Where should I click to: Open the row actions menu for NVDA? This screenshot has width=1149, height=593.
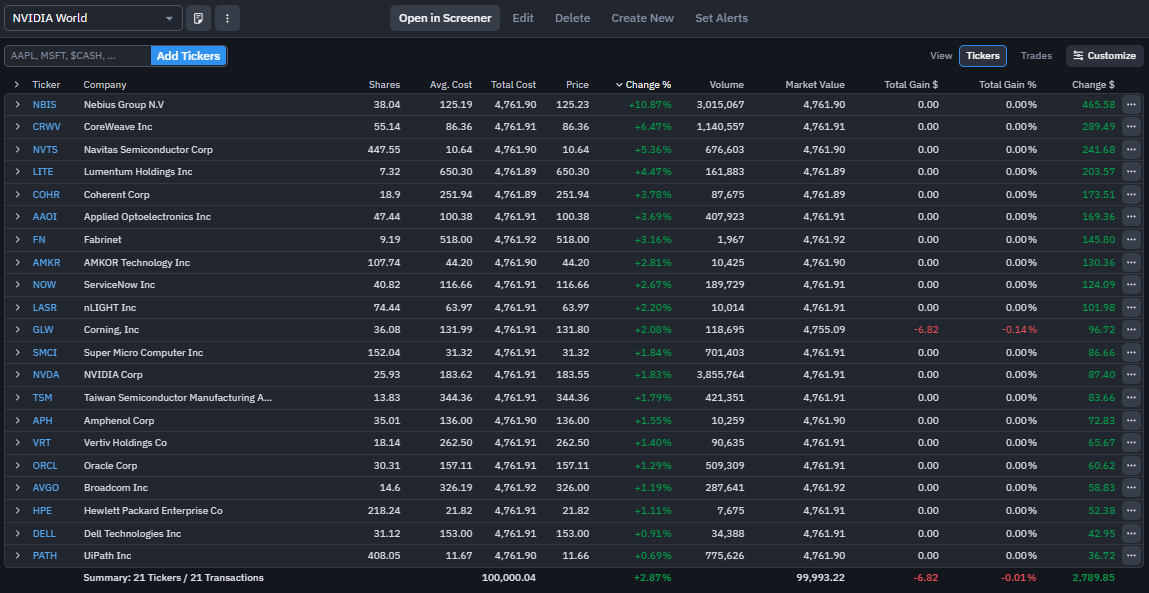1131,375
